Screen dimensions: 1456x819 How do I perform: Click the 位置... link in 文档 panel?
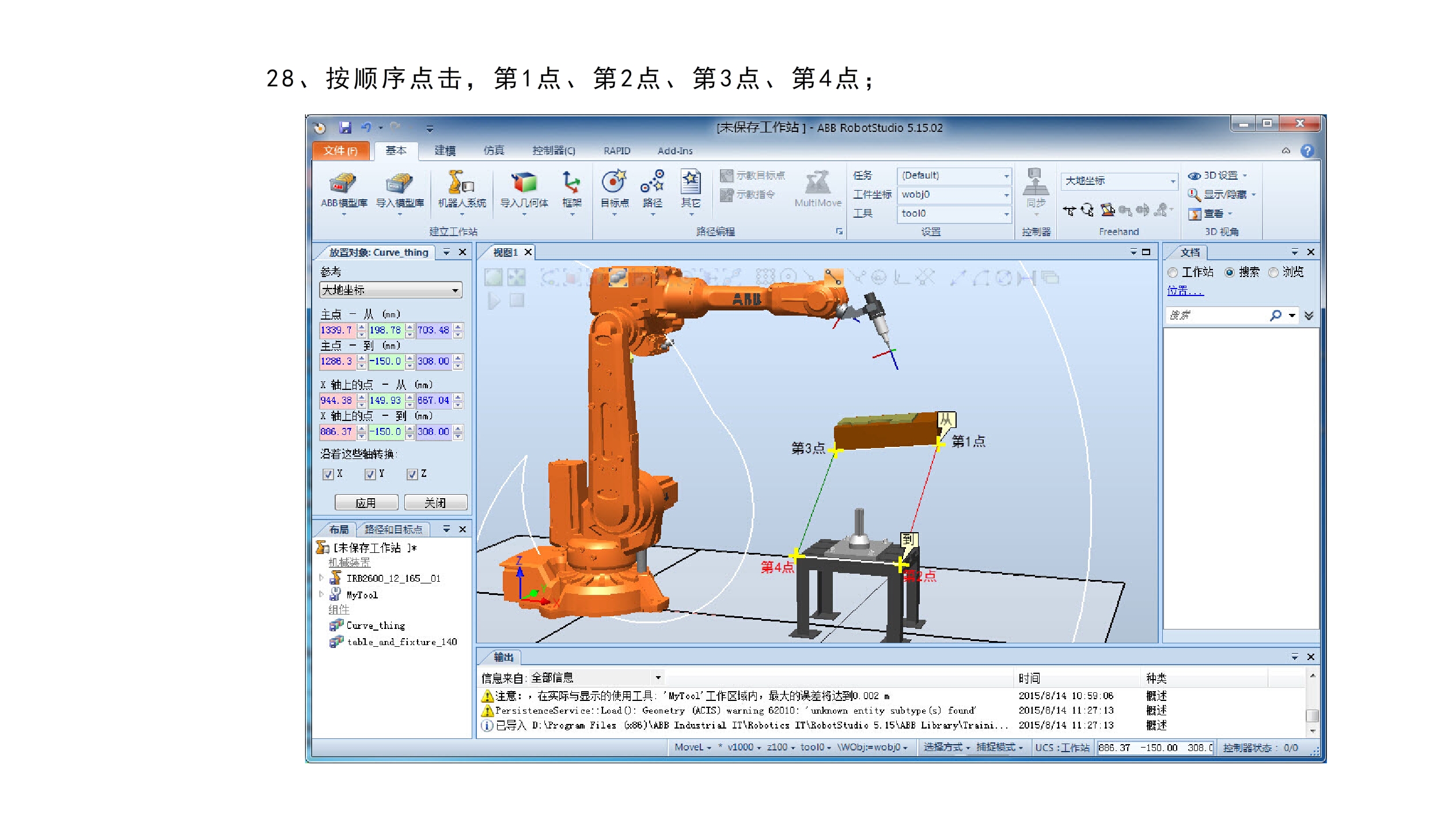pyautogui.click(x=1185, y=291)
